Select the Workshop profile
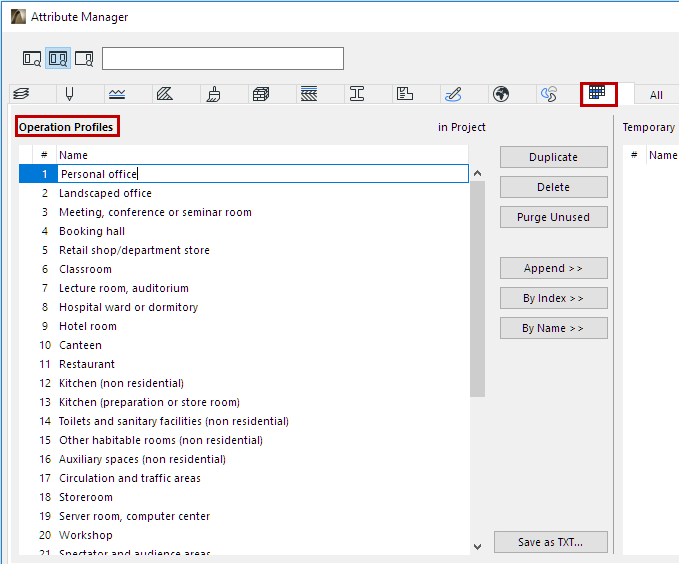 [x=244, y=535]
